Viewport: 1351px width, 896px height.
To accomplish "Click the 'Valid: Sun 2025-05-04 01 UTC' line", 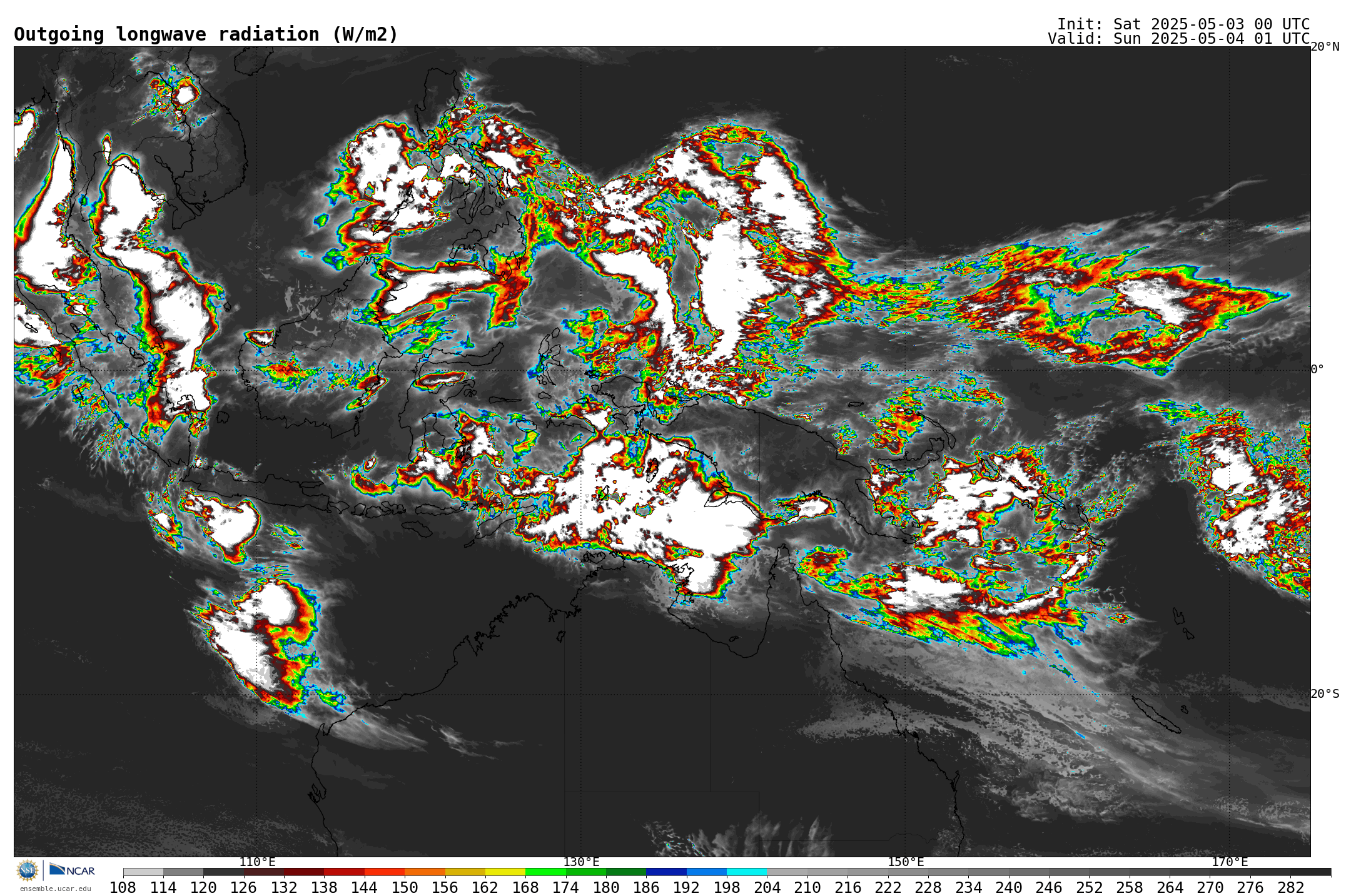I will [1178, 39].
